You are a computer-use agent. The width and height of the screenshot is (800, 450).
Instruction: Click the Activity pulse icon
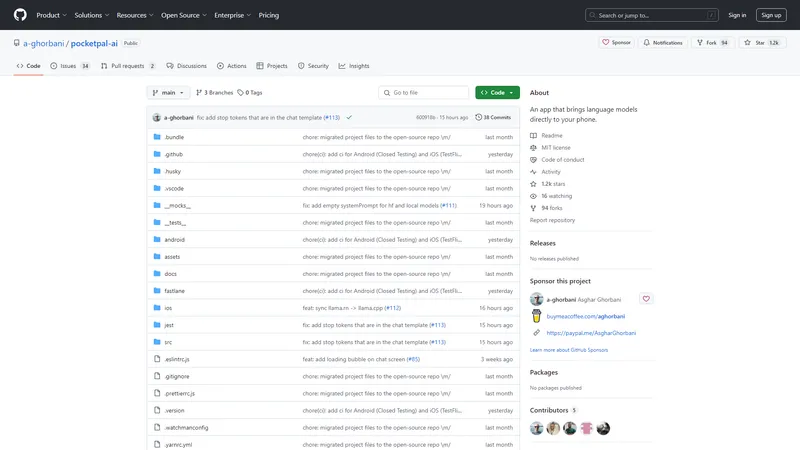533,172
